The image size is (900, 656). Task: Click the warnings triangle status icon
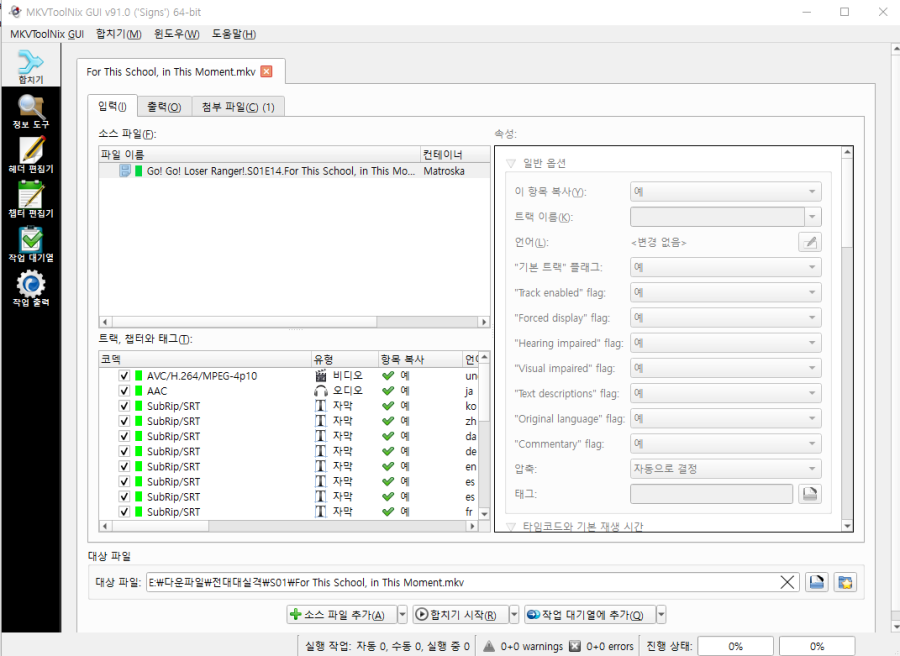(488, 646)
